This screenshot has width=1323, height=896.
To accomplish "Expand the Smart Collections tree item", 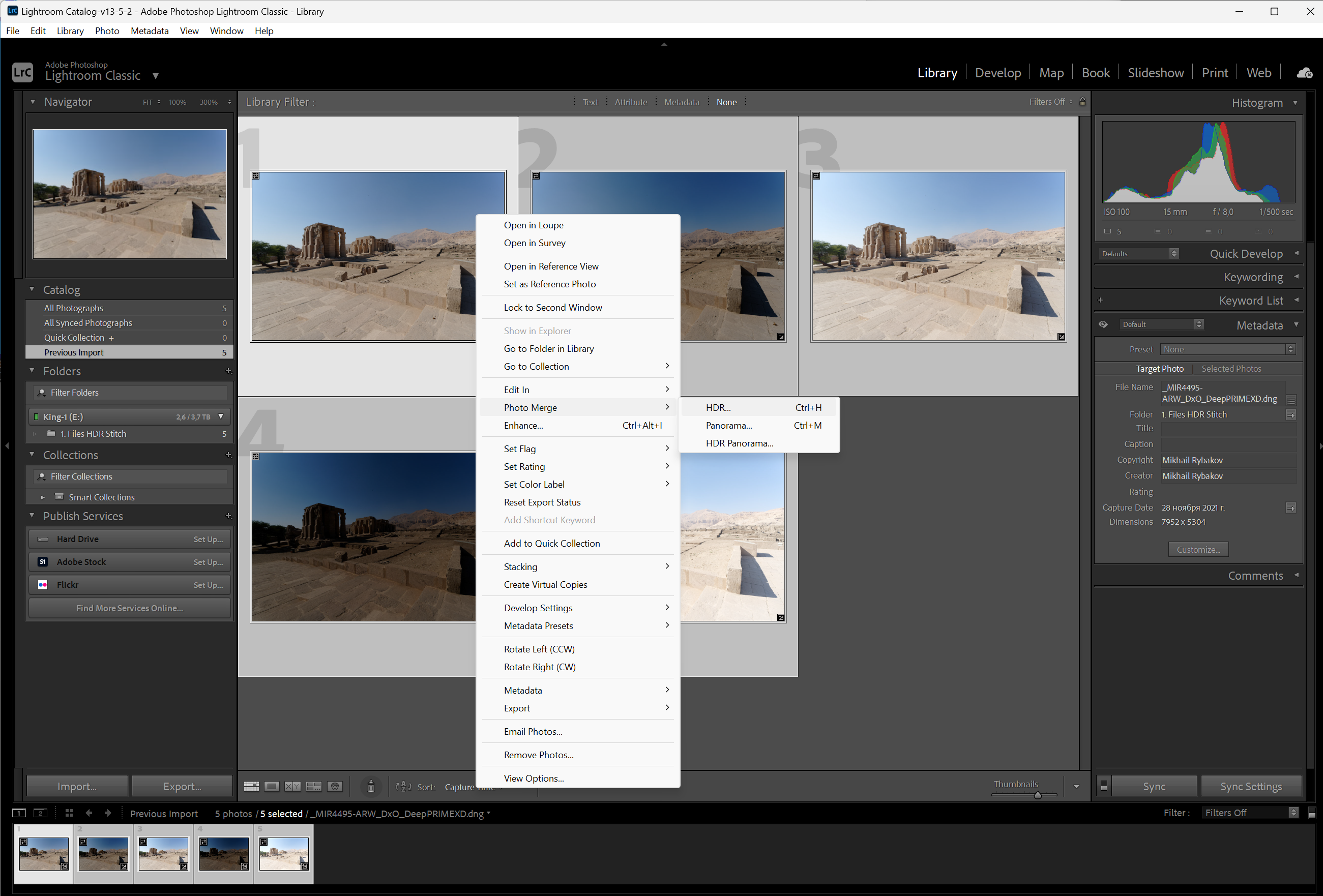I will click(x=43, y=497).
